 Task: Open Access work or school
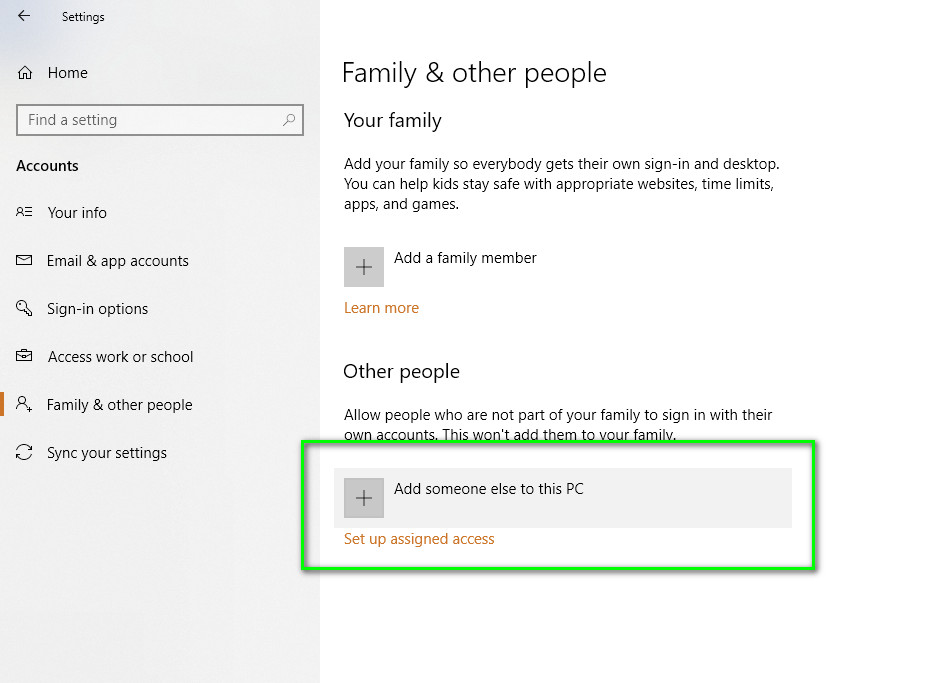point(120,357)
